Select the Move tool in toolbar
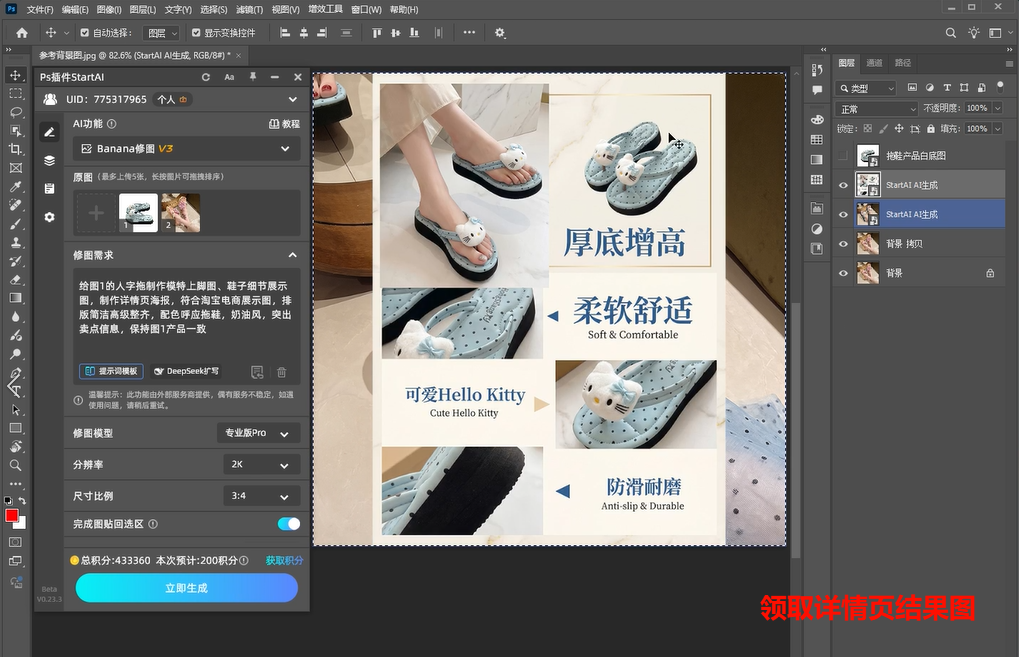This screenshot has height=657, width=1019. click(x=15, y=75)
